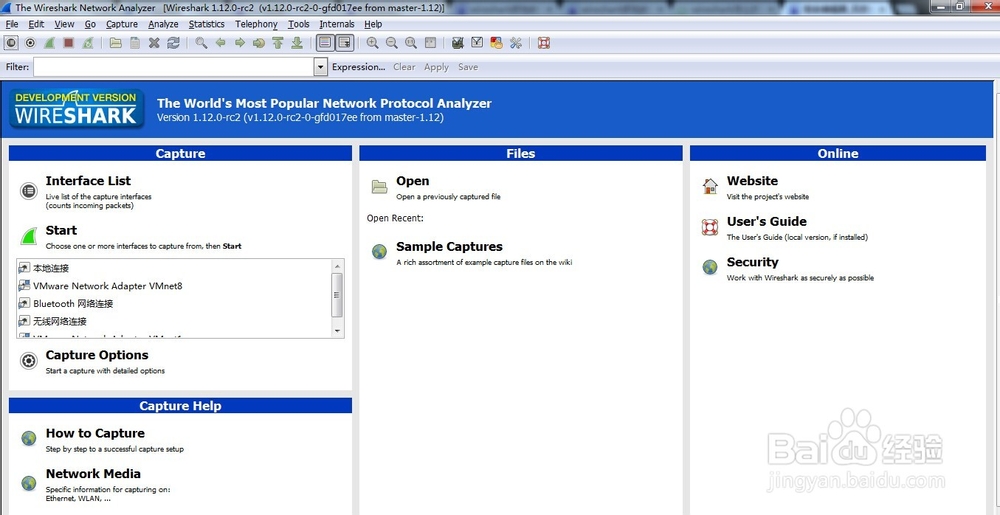
Task: Open the Edit menu
Action: click(x=36, y=24)
